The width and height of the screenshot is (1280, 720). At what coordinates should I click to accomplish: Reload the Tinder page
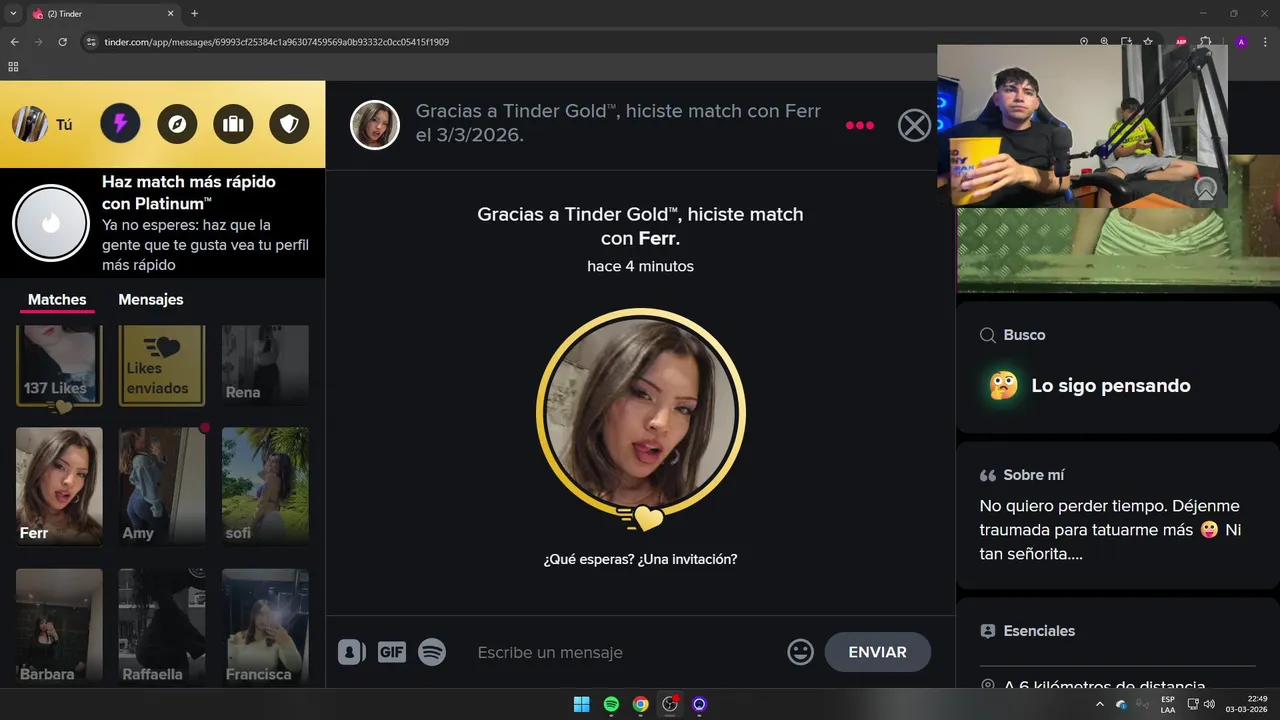tap(62, 42)
